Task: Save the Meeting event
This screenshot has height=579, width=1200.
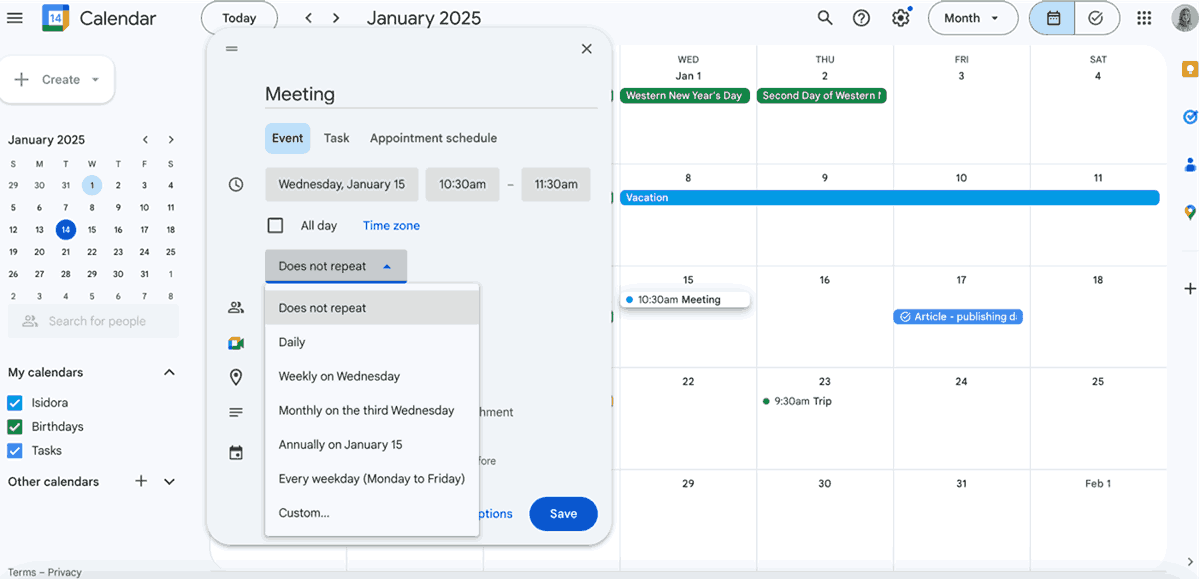Action: (x=563, y=513)
